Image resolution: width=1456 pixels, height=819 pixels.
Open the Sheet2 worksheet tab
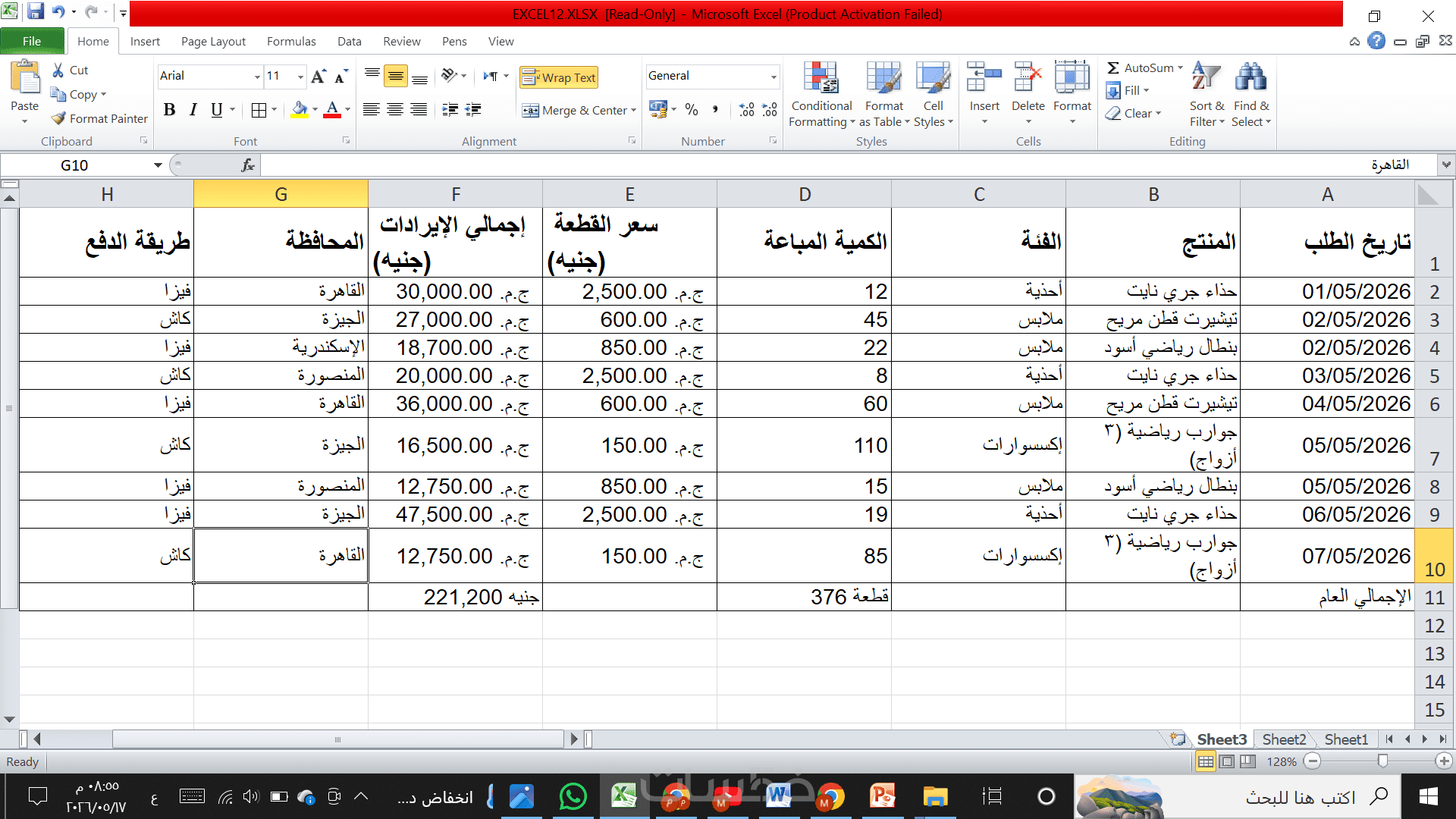1284,739
